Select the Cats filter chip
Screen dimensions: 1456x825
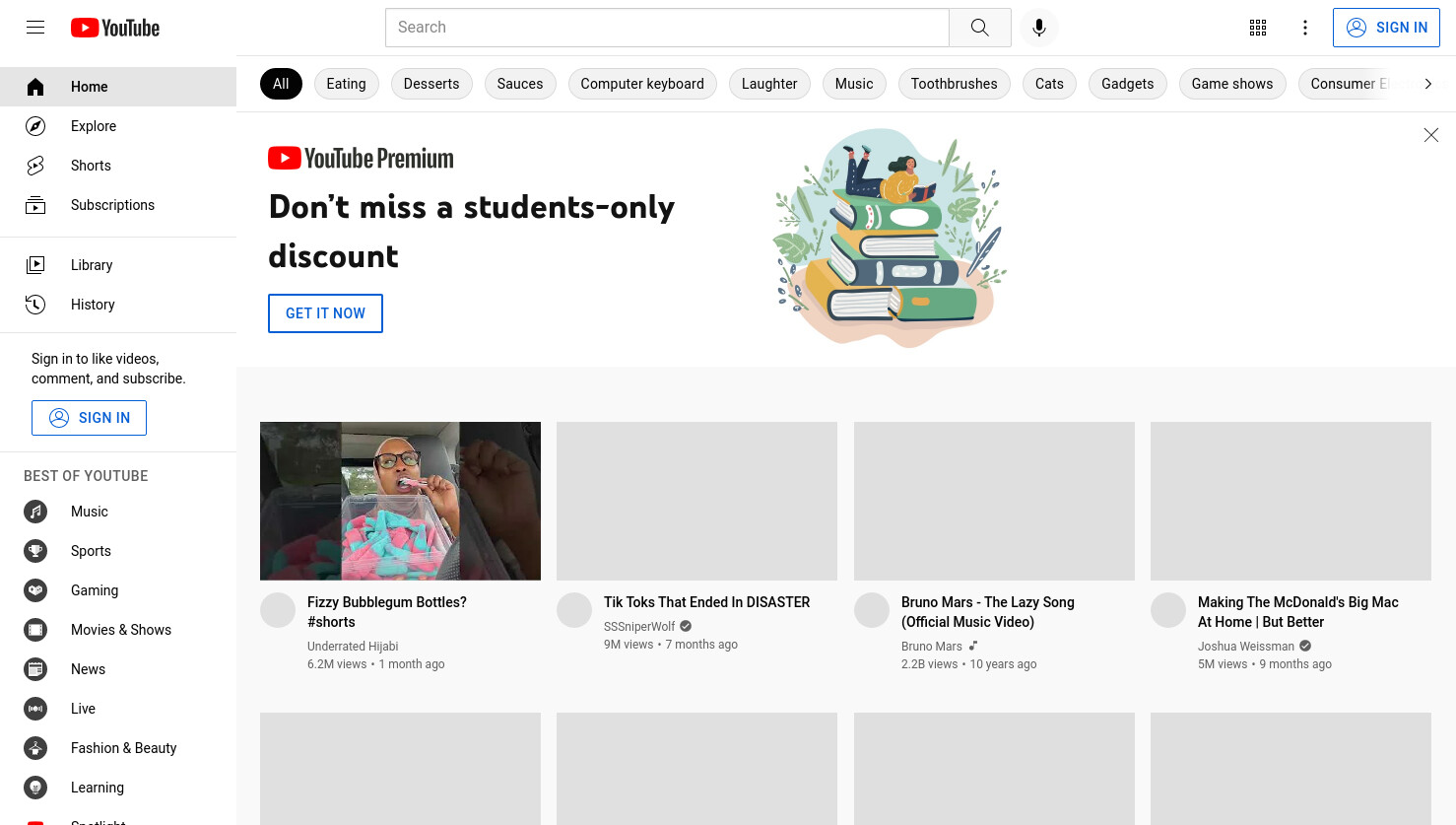coord(1049,84)
